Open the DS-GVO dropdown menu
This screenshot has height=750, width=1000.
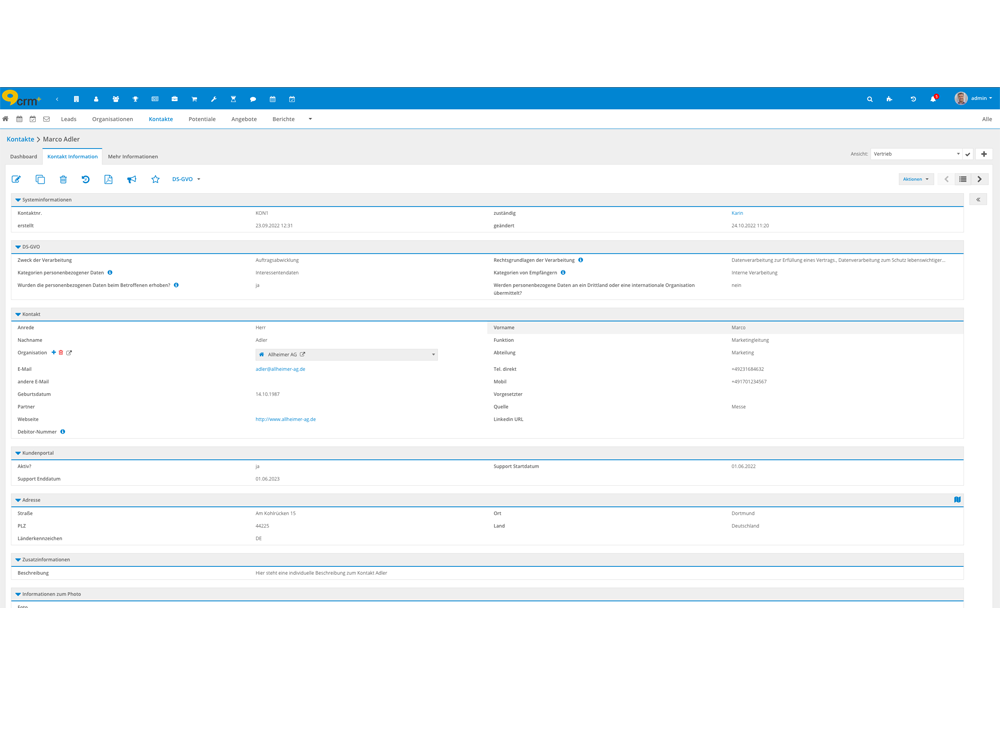pos(186,179)
